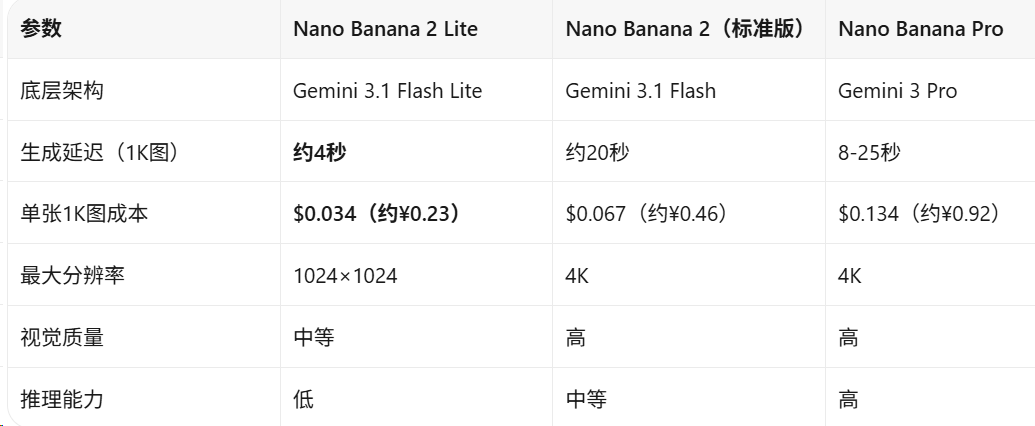Click the 8-25秒 latency cell

tap(869, 153)
